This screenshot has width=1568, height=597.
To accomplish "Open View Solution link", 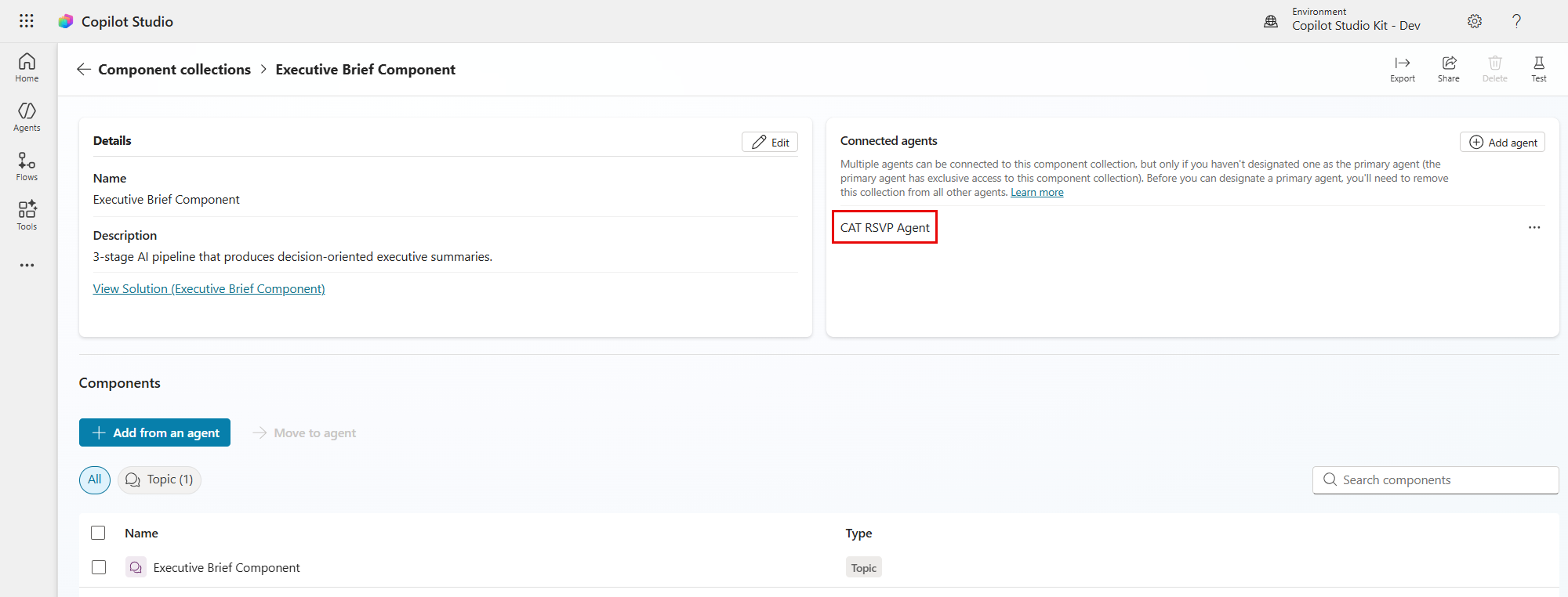I will [209, 289].
